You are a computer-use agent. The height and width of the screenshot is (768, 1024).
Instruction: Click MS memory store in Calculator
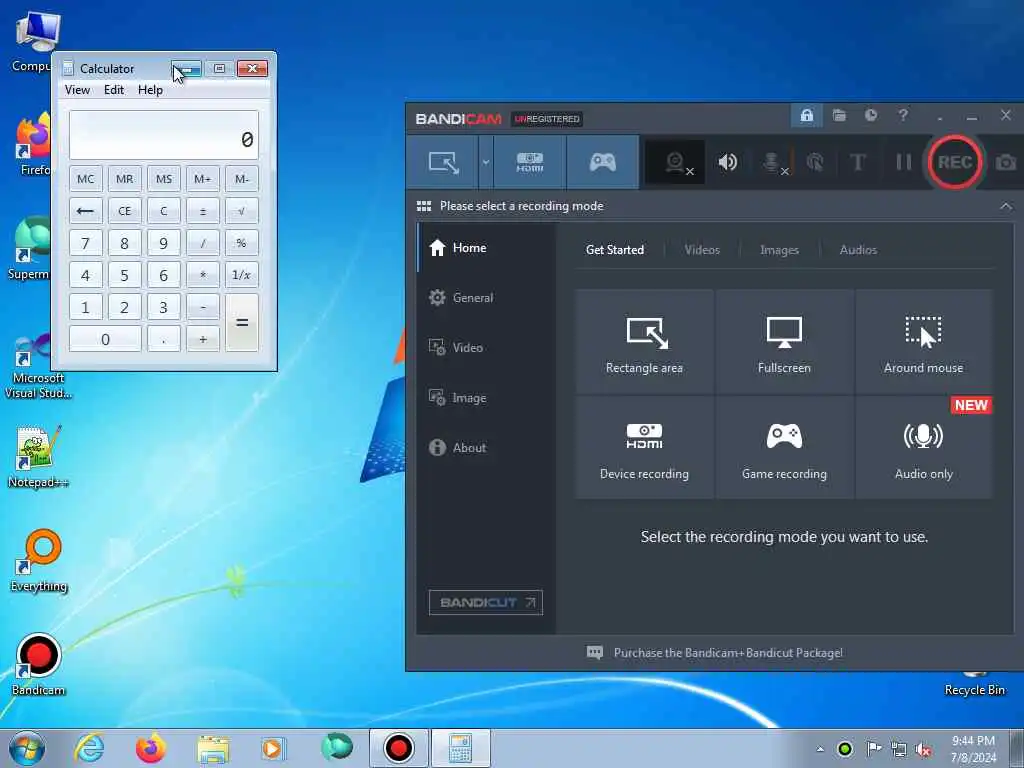click(164, 179)
